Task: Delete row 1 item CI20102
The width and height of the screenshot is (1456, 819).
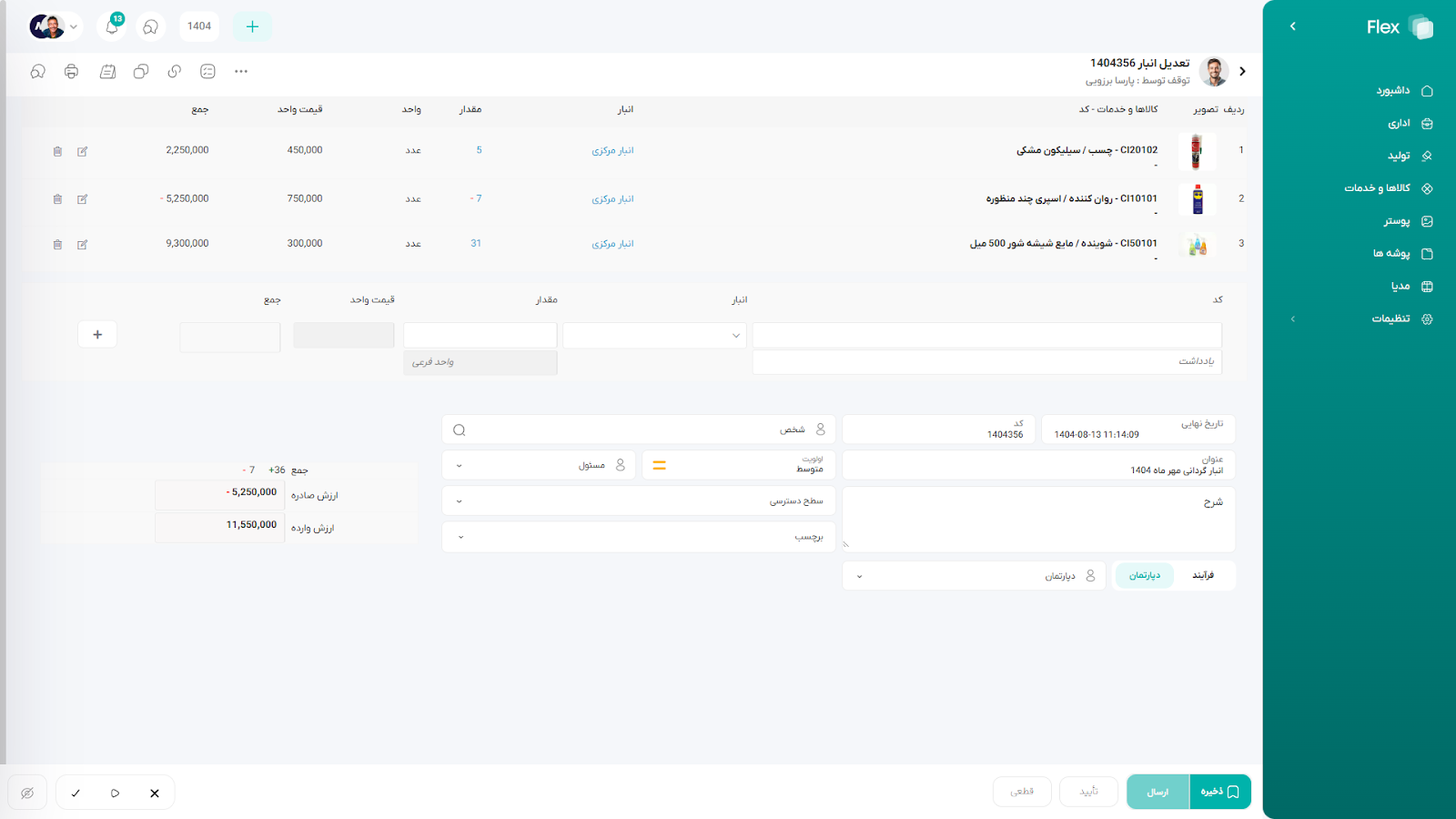Action: click(x=57, y=151)
